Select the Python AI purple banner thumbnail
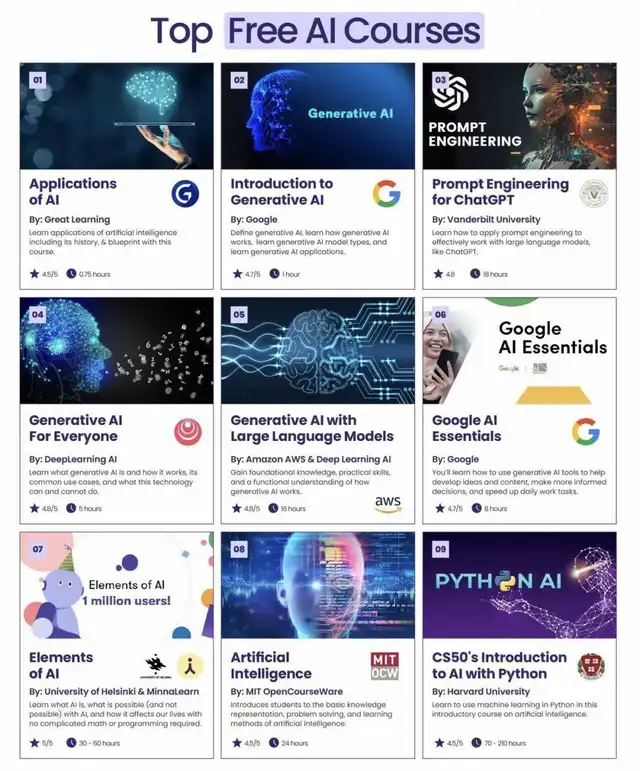Image resolution: width=640 pixels, height=771 pixels. pos(520,585)
